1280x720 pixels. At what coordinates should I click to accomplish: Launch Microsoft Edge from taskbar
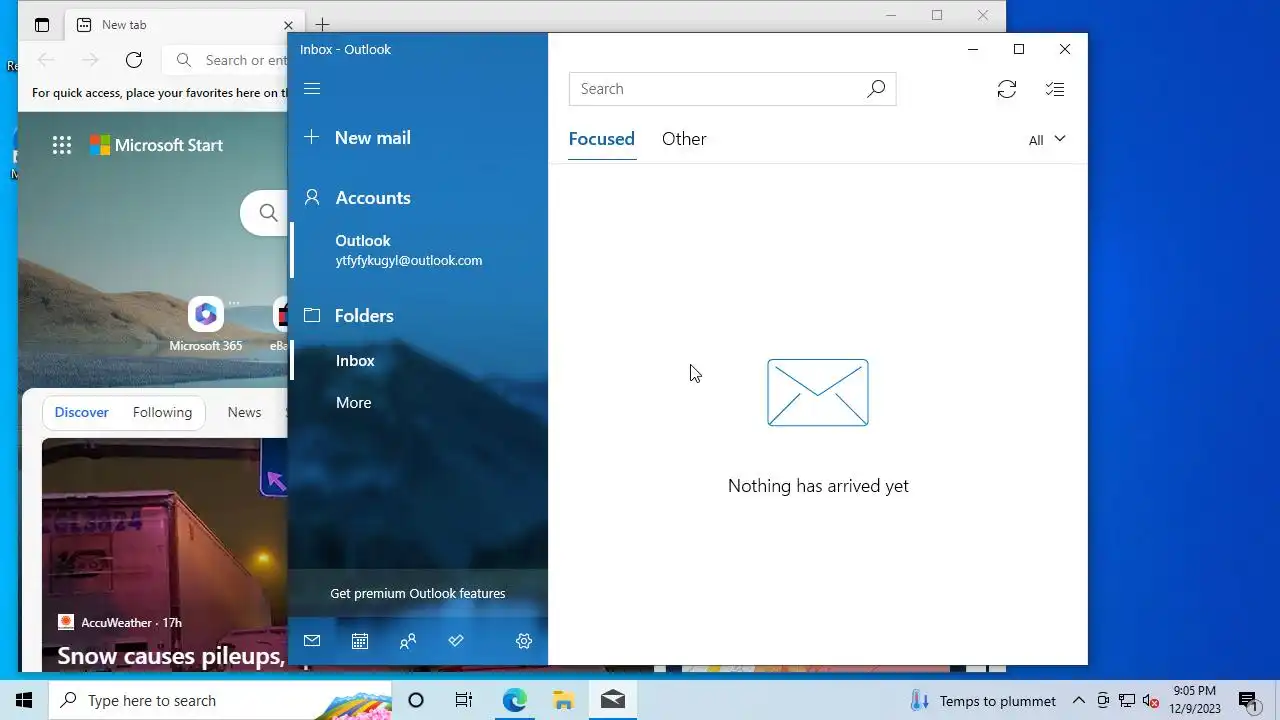pyautogui.click(x=514, y=700)
